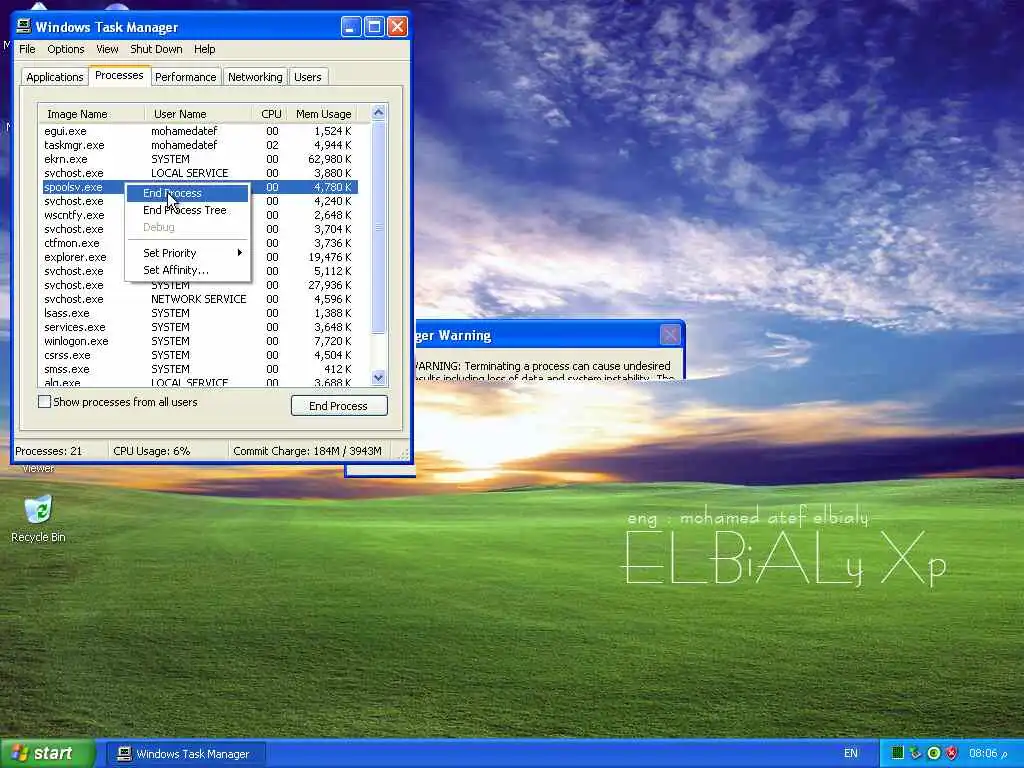Click the Safely Remove Hardware tray icon

(x=916, y=753)
